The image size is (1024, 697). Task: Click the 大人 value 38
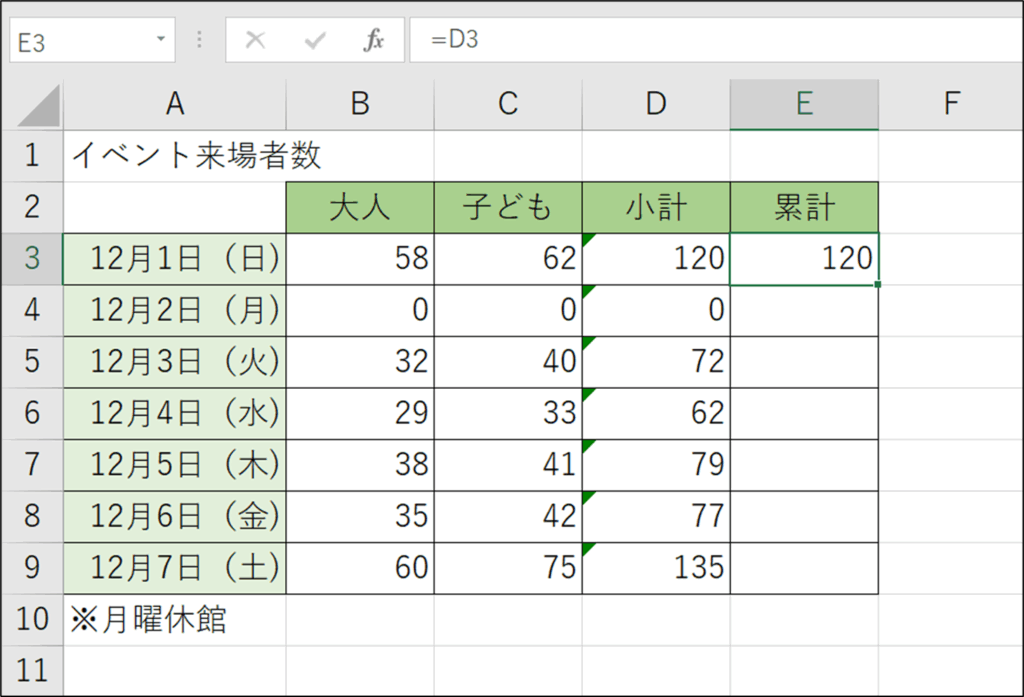pos(360,465)
